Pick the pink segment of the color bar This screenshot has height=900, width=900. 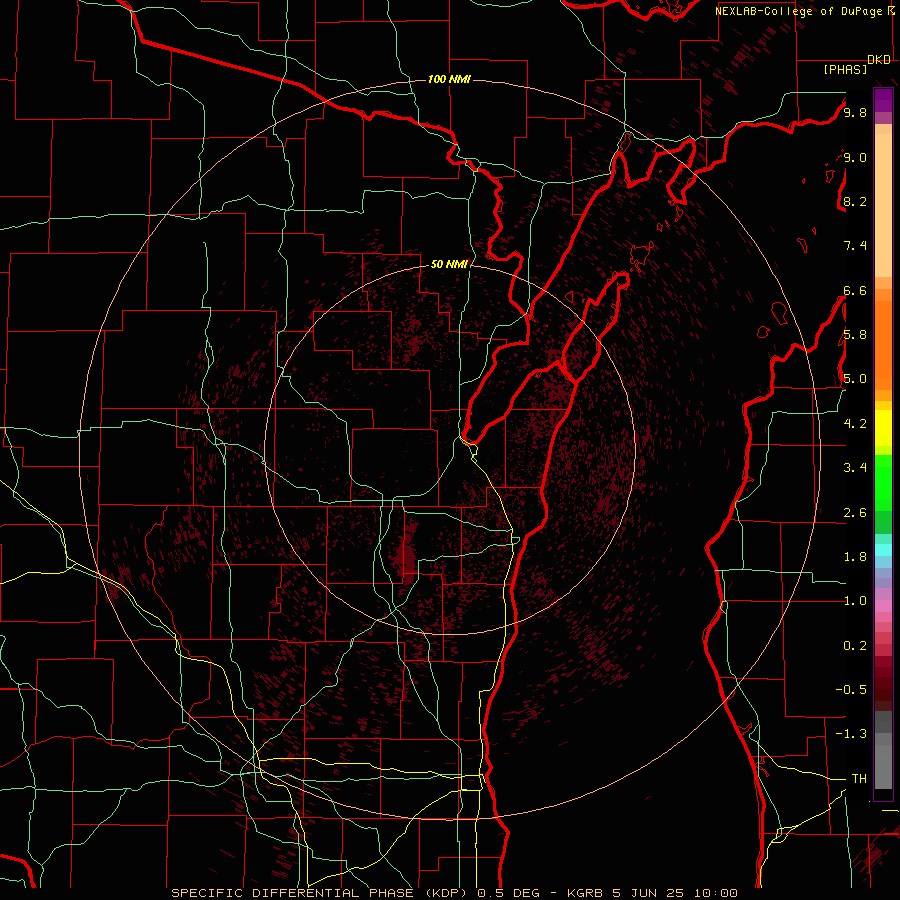pyautogui.click(x=883, y=606)
